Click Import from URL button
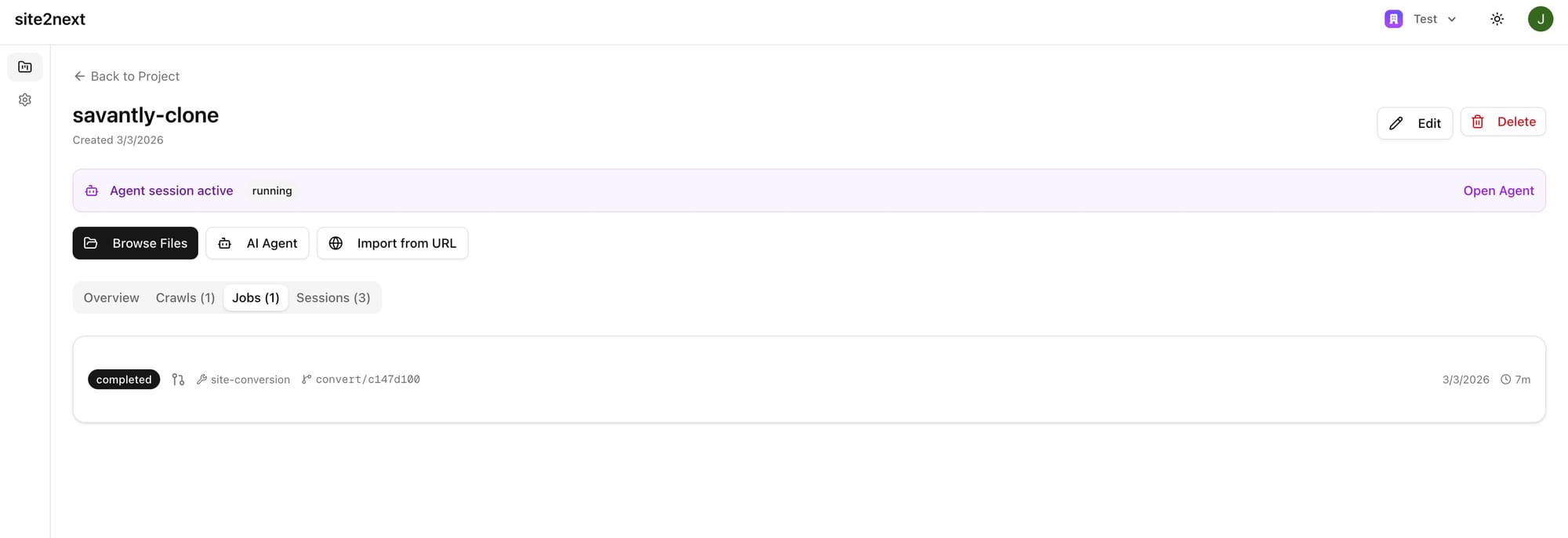1568x538 pixels. pos(392,243)
